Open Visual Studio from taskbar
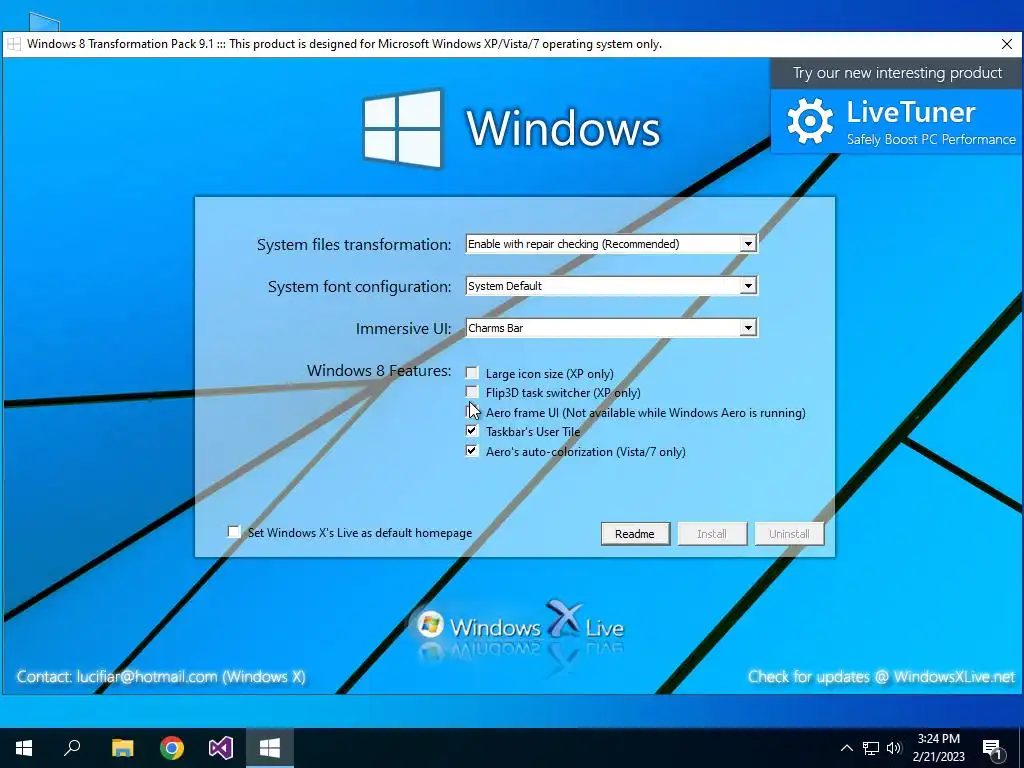The height and width of the screenshot is (768, 1024). 221,748
